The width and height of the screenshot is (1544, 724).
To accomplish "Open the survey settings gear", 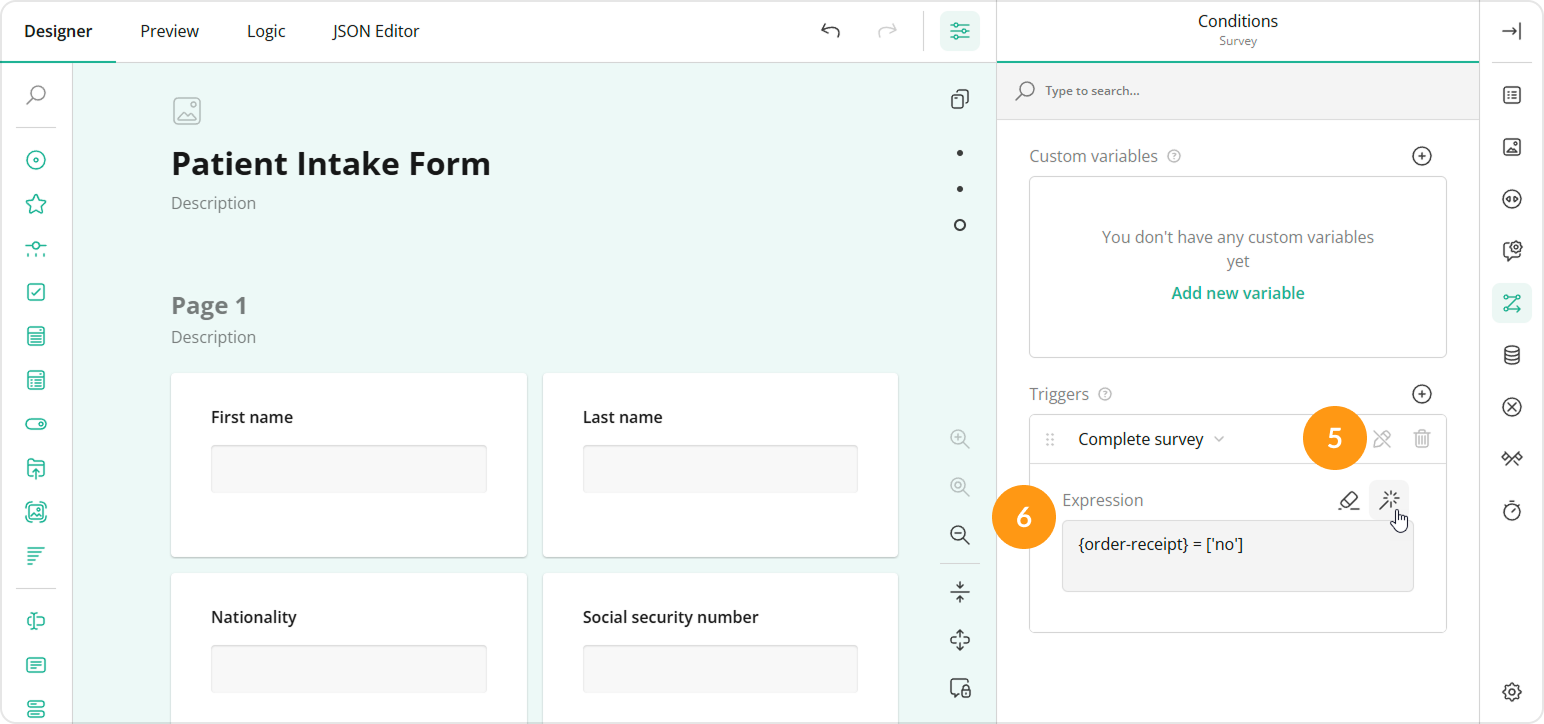I will click(1511, 691).
